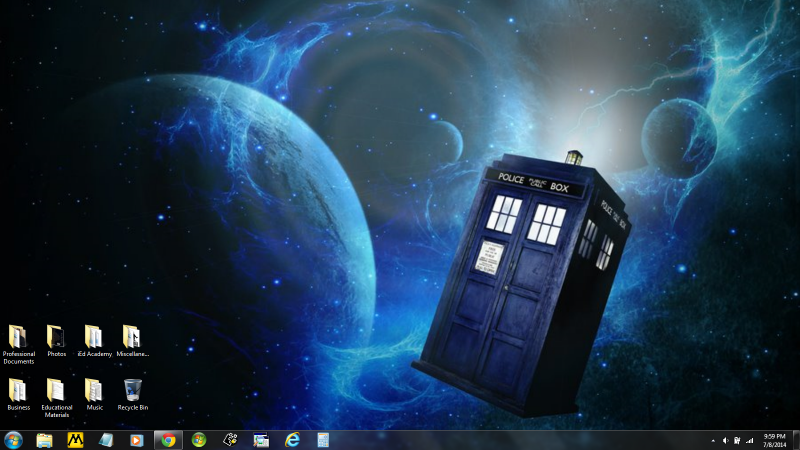Launch the yellow M taskbar application

76,440
